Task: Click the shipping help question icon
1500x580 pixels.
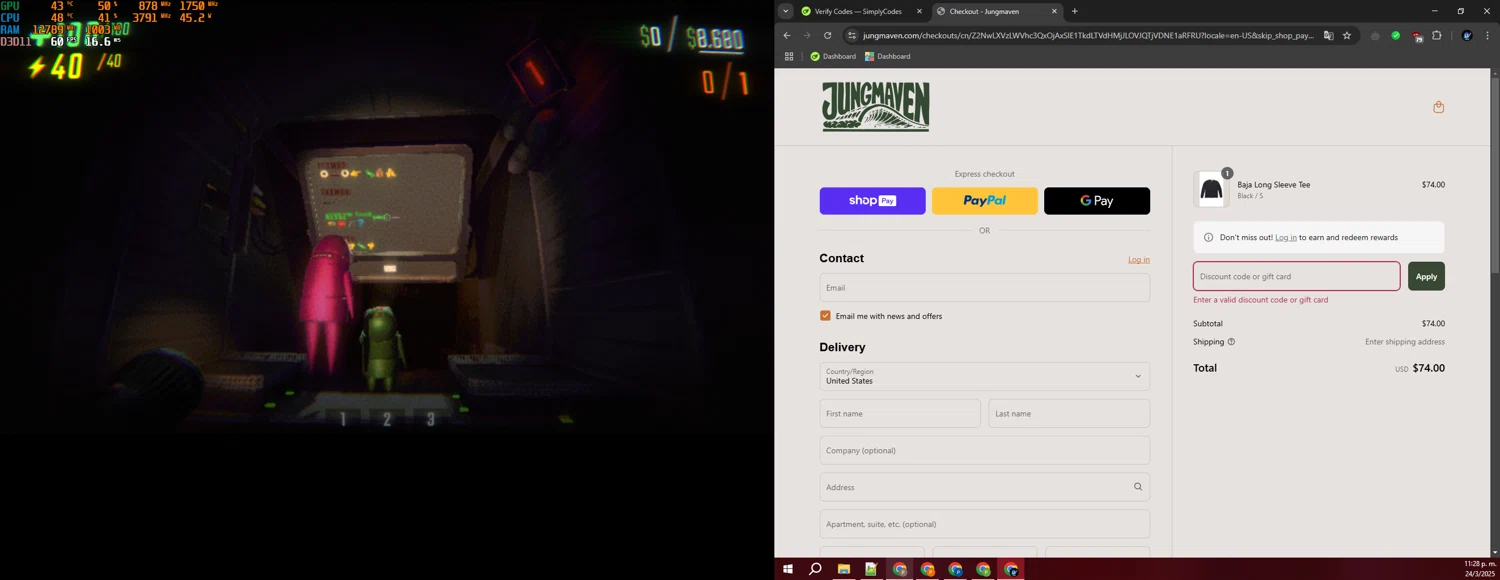Action: pos(1231,342)
